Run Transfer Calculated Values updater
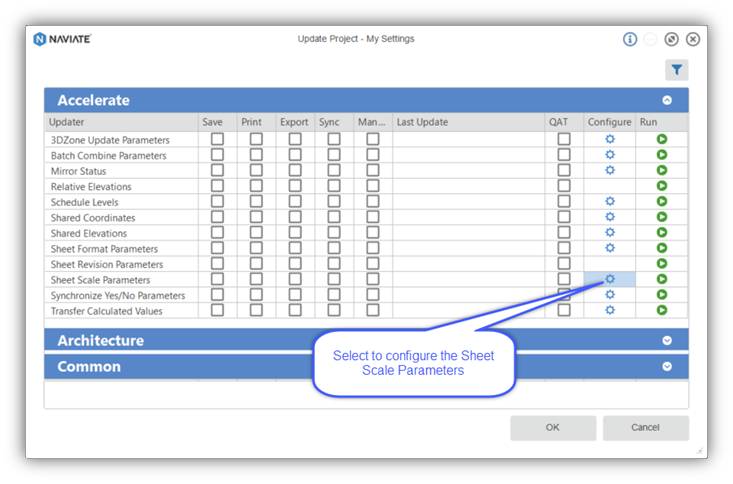The width and height of the screenshot is (733, 484). tap(661, 310)
